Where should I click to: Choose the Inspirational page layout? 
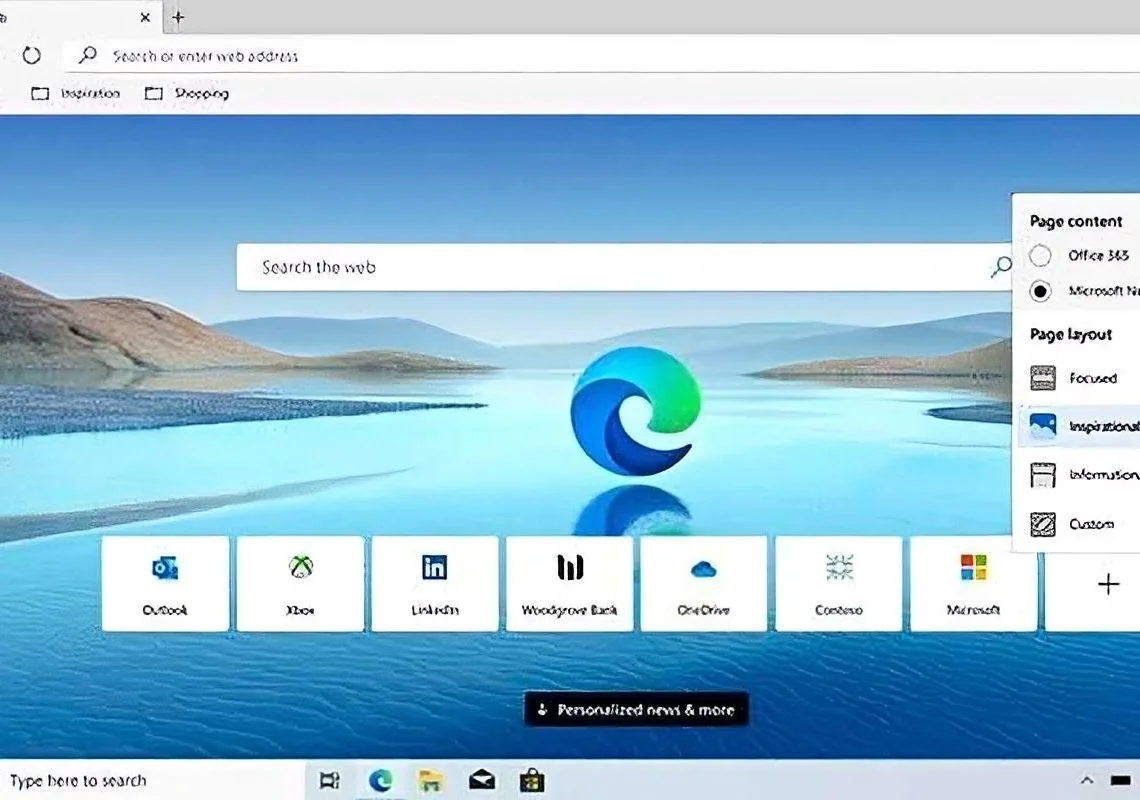coord(1080,426)
